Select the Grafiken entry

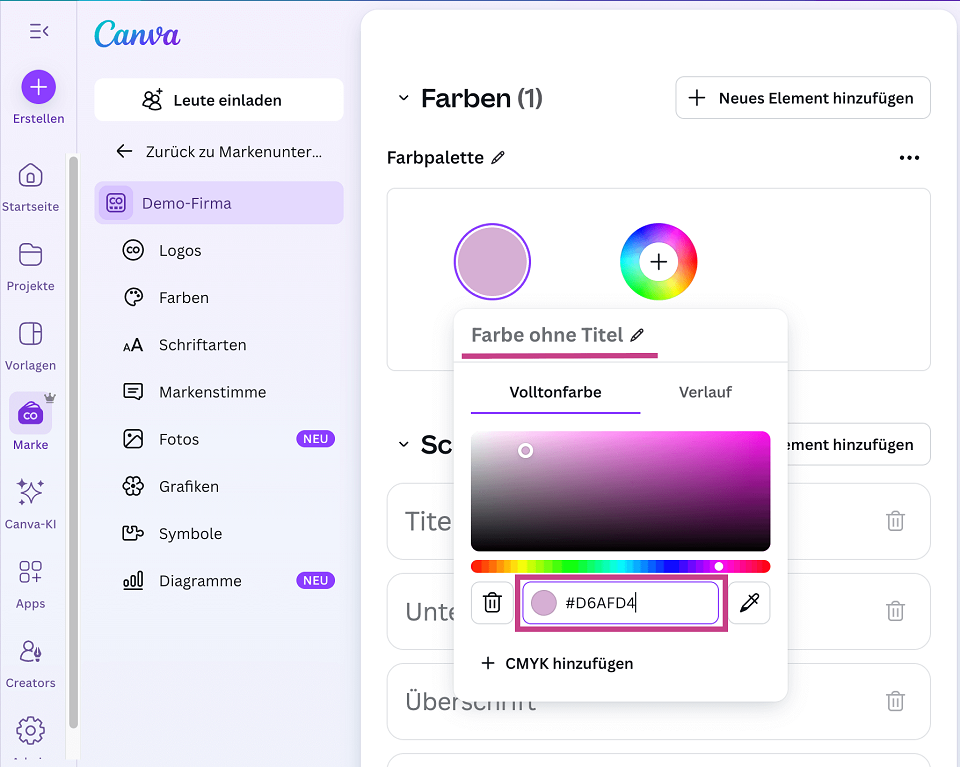tap(186, 486)
